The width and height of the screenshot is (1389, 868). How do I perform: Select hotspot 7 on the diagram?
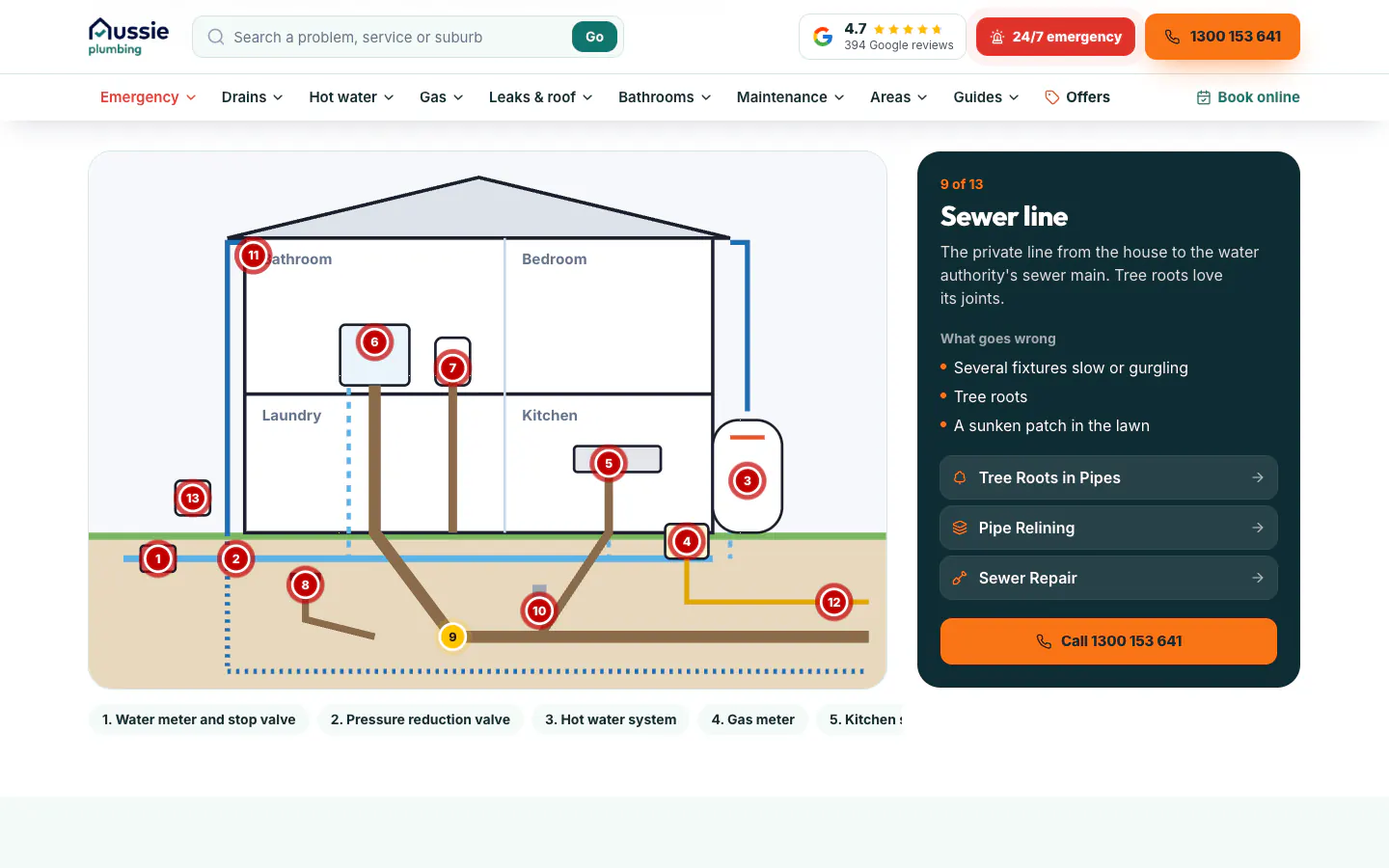(452, 367)
